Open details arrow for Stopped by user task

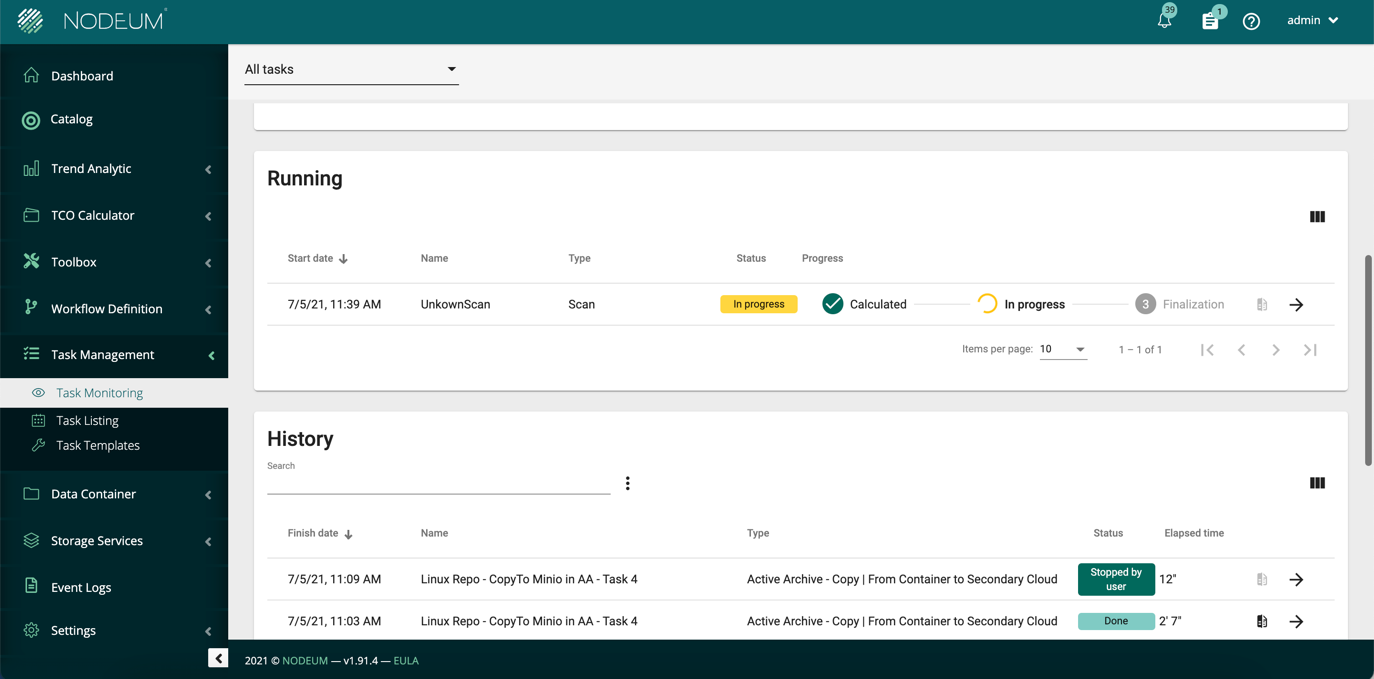[1296, 580]
